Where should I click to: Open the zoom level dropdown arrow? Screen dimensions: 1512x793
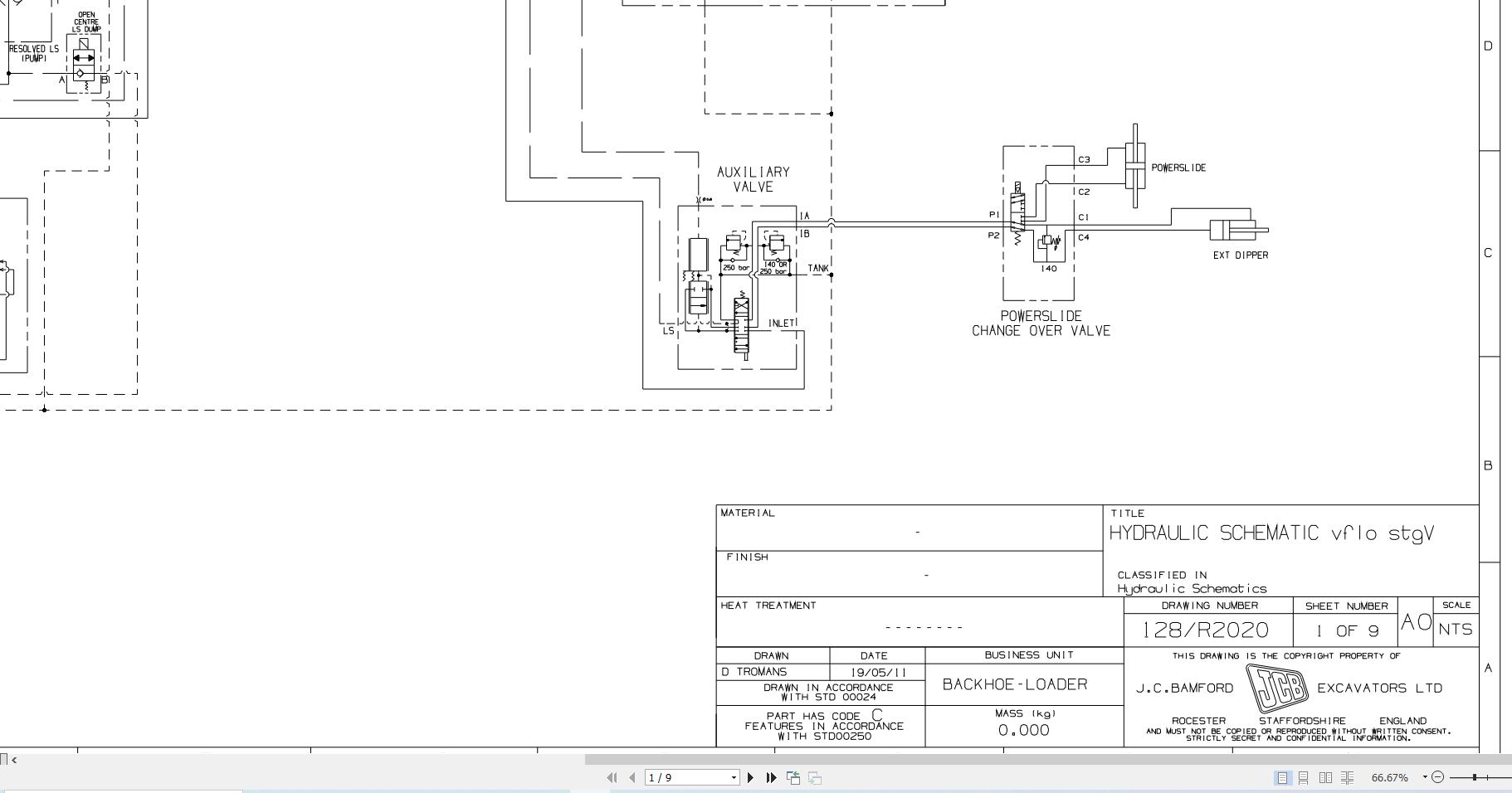[x=1425, y=777]
